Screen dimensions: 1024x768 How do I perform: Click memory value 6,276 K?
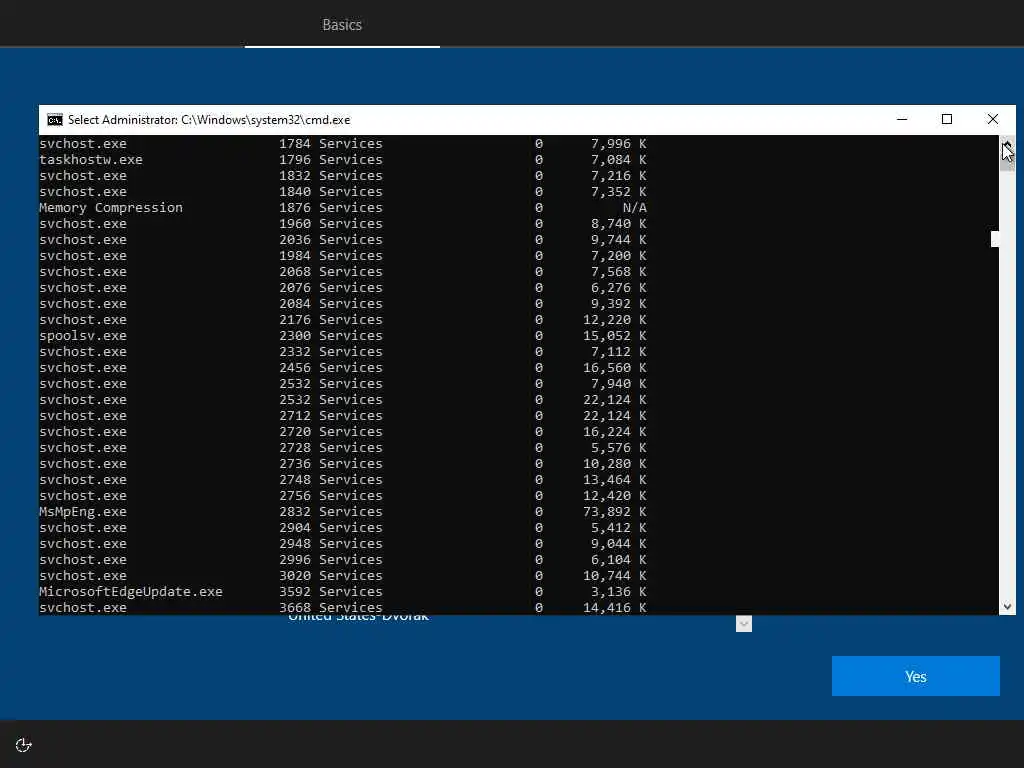pyautogui.click(x=618, y=288)
